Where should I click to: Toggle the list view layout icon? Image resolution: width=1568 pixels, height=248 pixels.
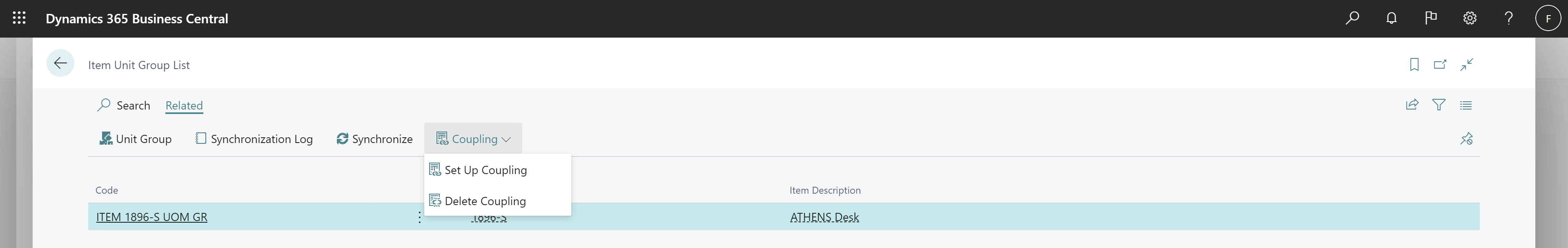pyautogui.click(x=1466, y=105)
